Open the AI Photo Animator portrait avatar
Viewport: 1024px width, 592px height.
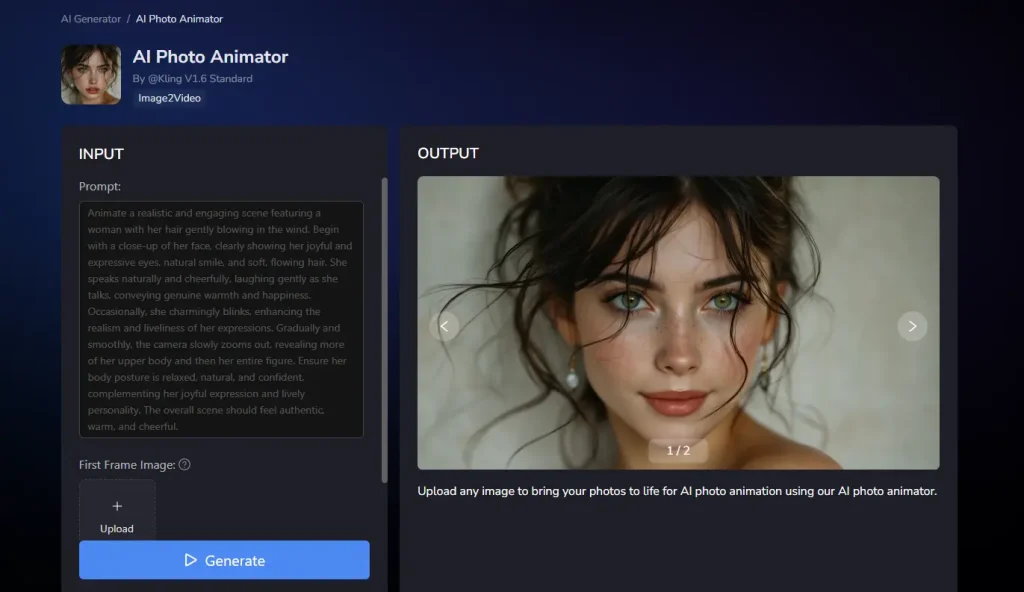(91, 75)
